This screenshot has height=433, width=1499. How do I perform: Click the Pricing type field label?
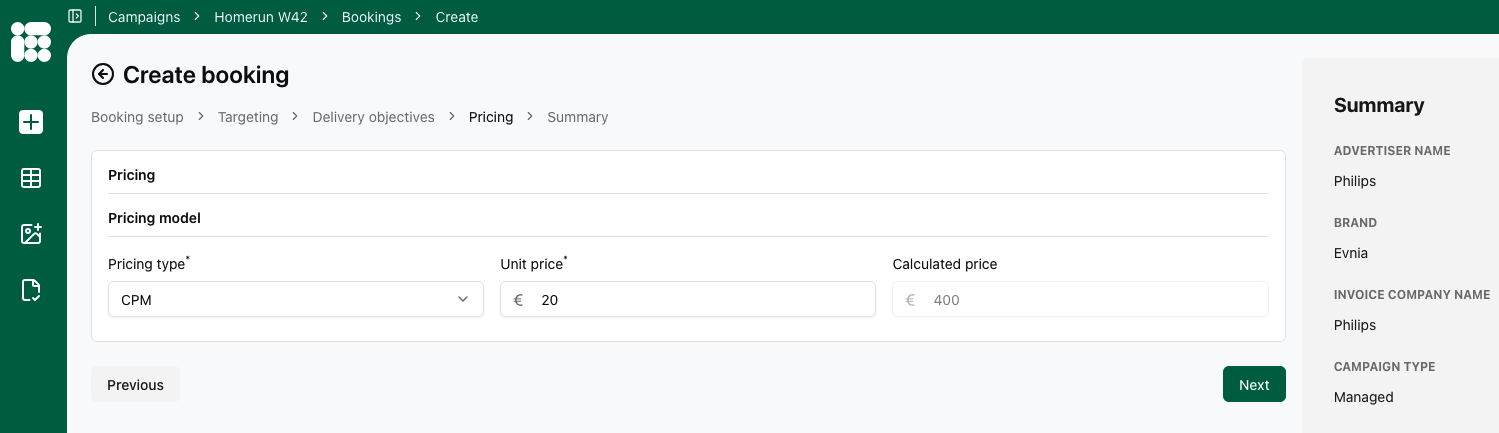pyautogui.click(x=147, y=264)
